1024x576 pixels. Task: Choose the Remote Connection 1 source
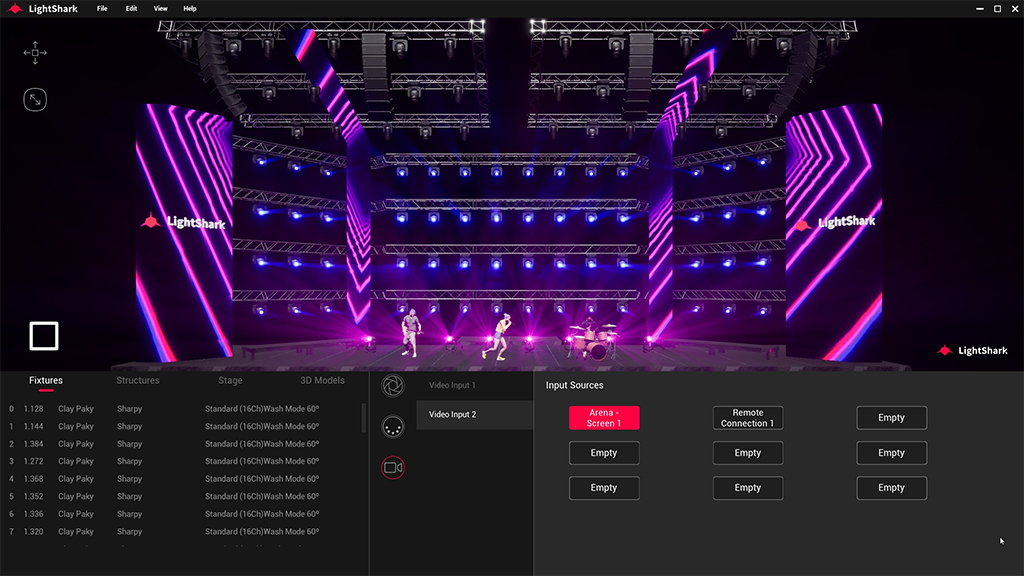click(x=748, y=418)
